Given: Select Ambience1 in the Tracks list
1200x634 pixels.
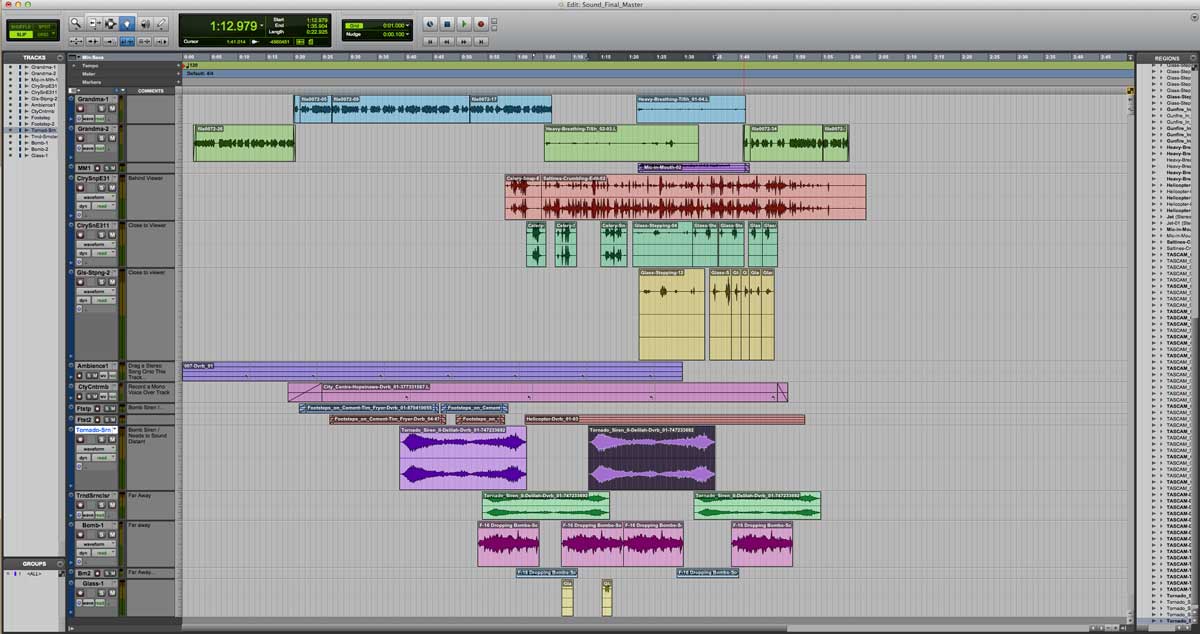Looking at the screenshot, I should point(43,105).
